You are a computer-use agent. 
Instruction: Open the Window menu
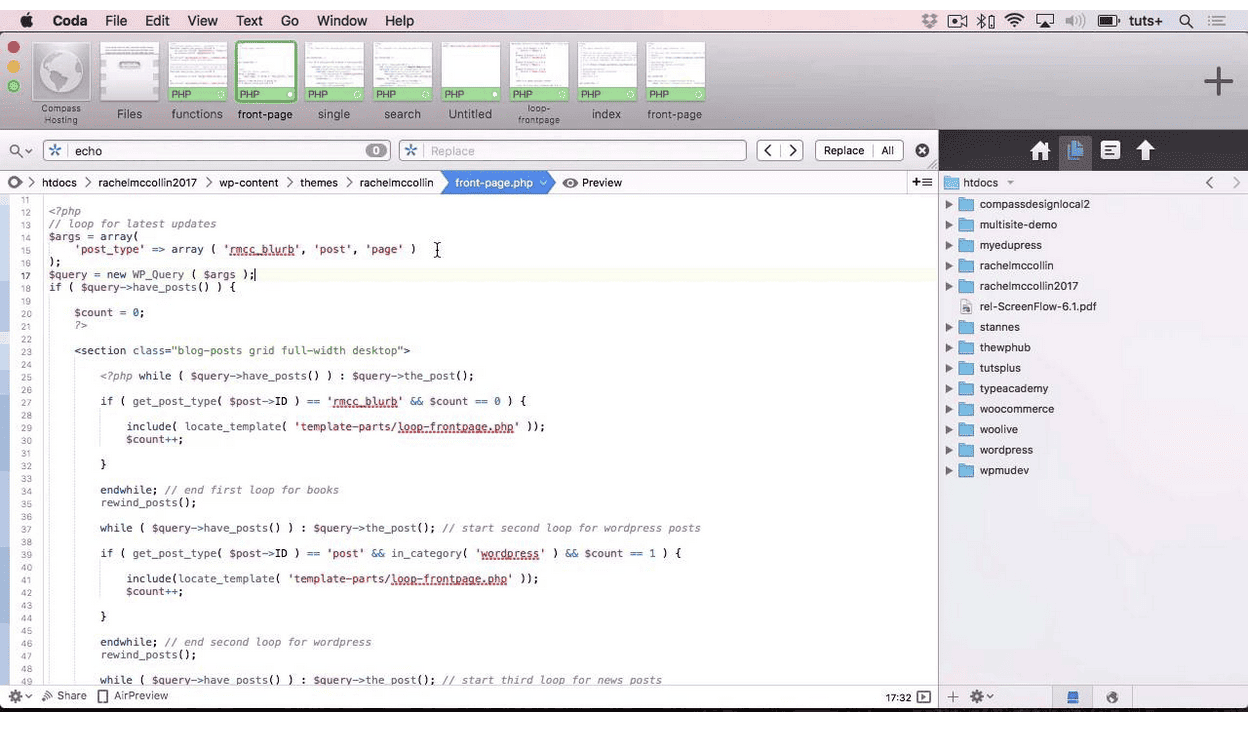[x=342, y=21]
